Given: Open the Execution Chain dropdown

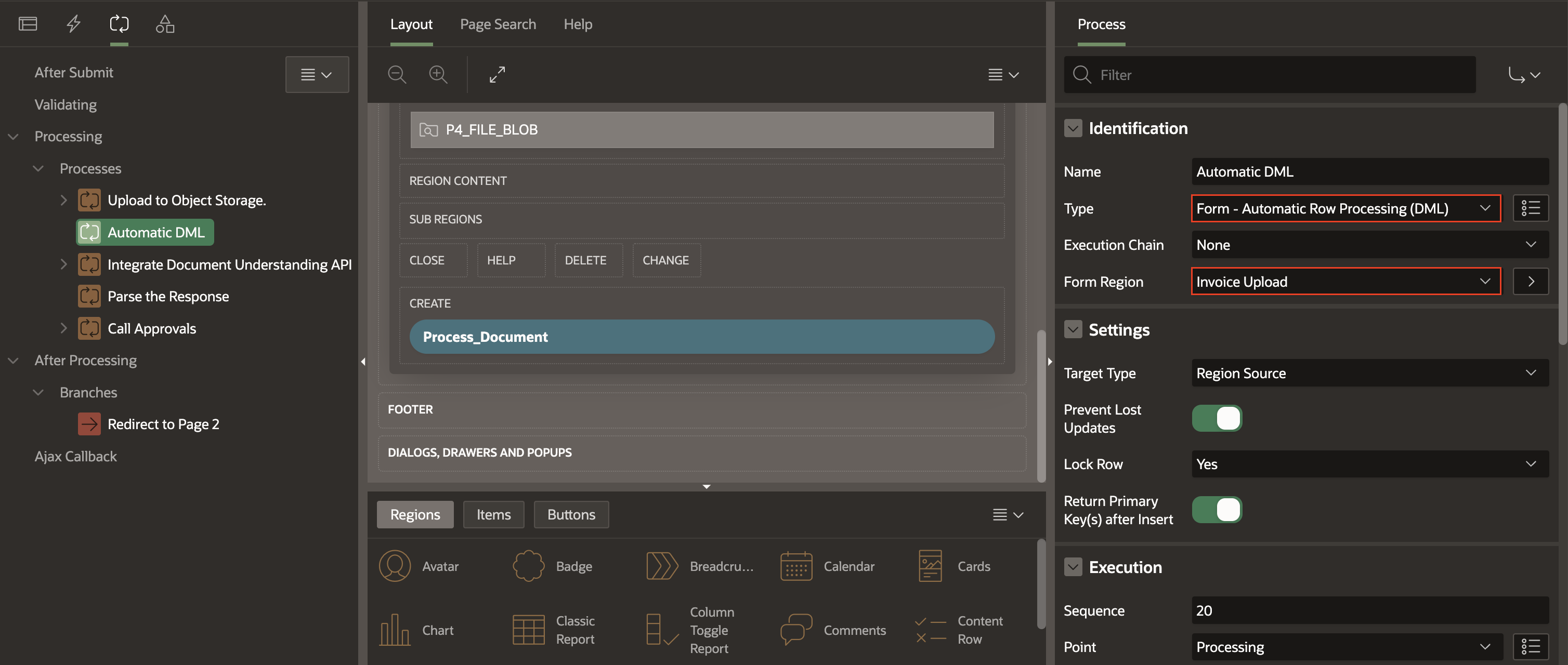Looking at the screenshot, I should click(x=1369, y=245).
